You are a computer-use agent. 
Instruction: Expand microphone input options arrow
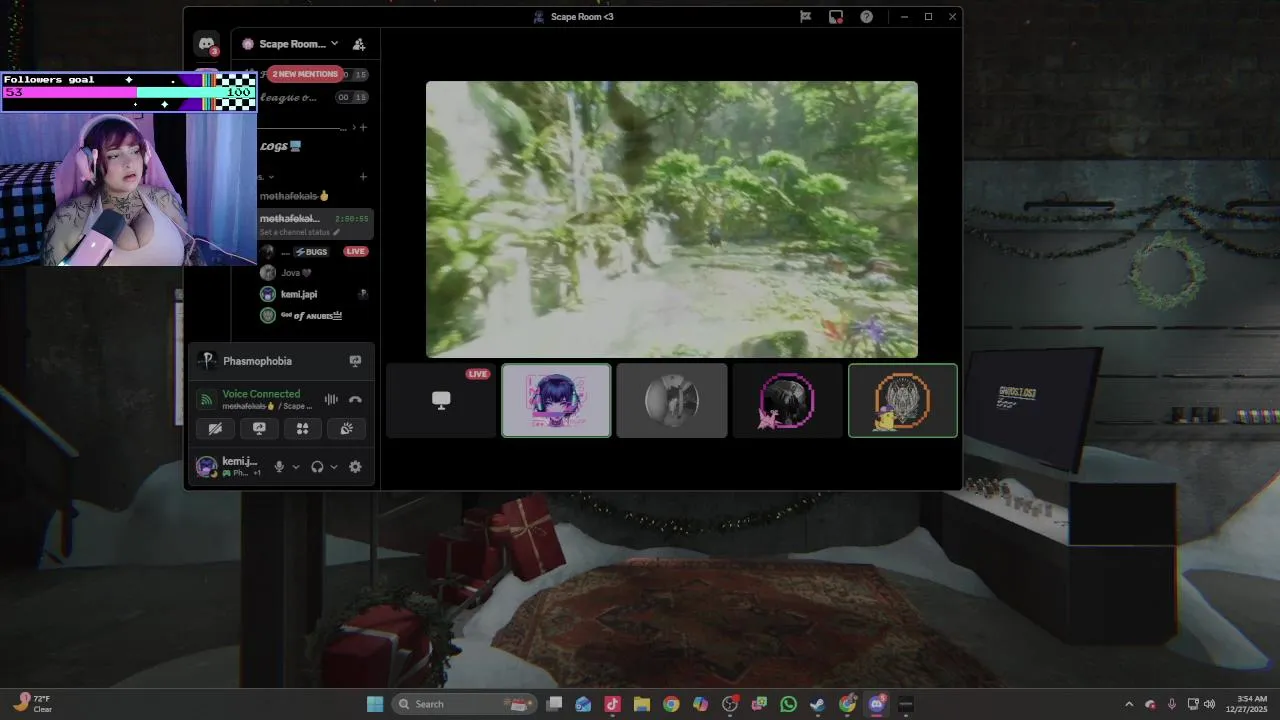[296, 467]
